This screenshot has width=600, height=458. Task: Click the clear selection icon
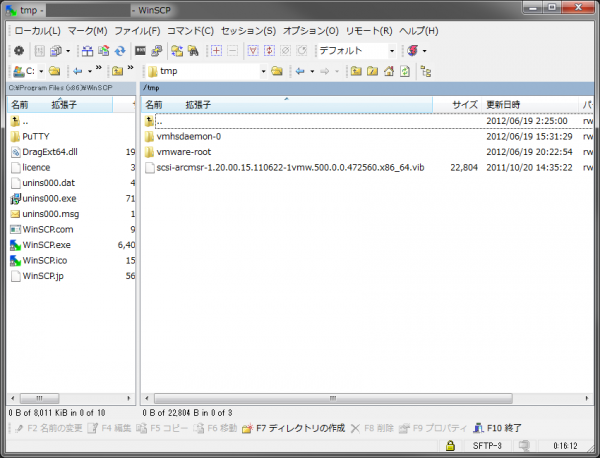[285, 51]
